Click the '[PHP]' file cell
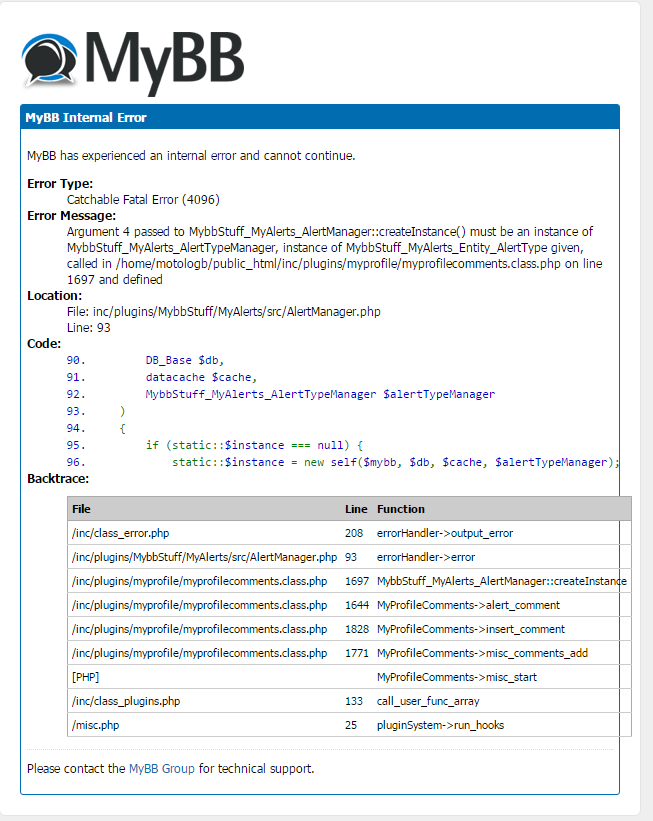Screen dimensions: 653x821 click(x=85, y=677)
